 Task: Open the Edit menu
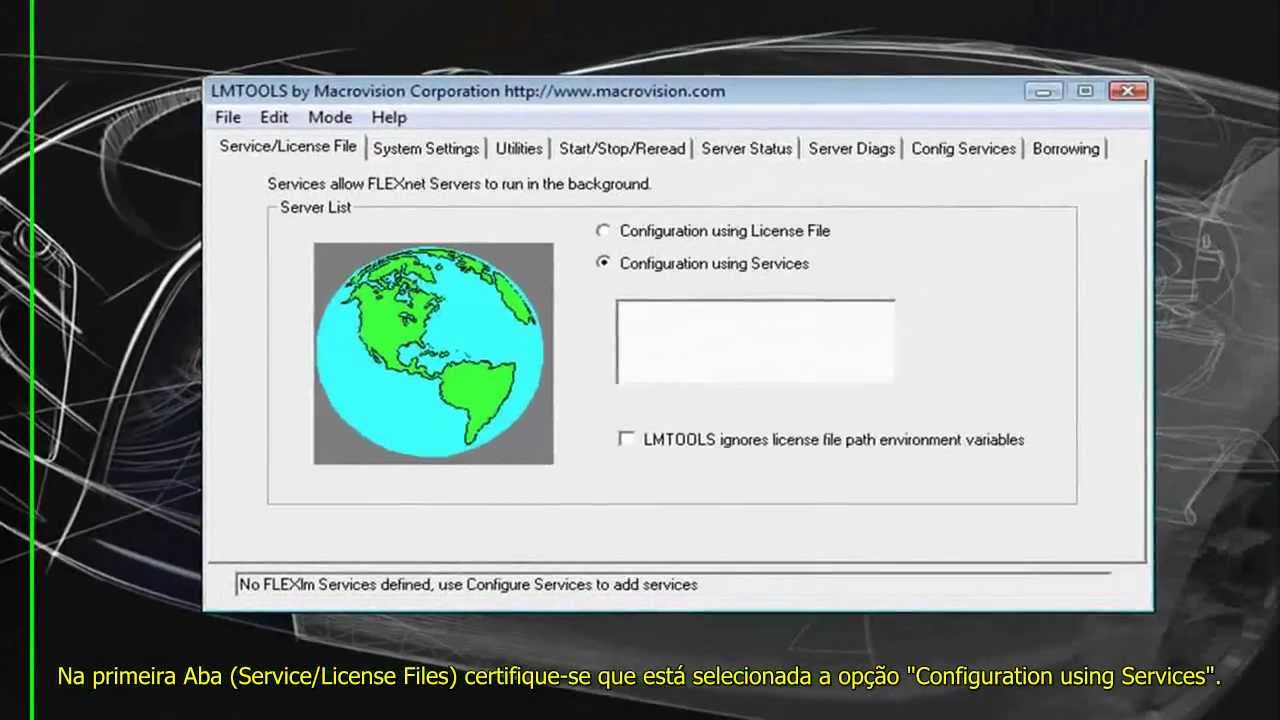[x=274, y=117]
